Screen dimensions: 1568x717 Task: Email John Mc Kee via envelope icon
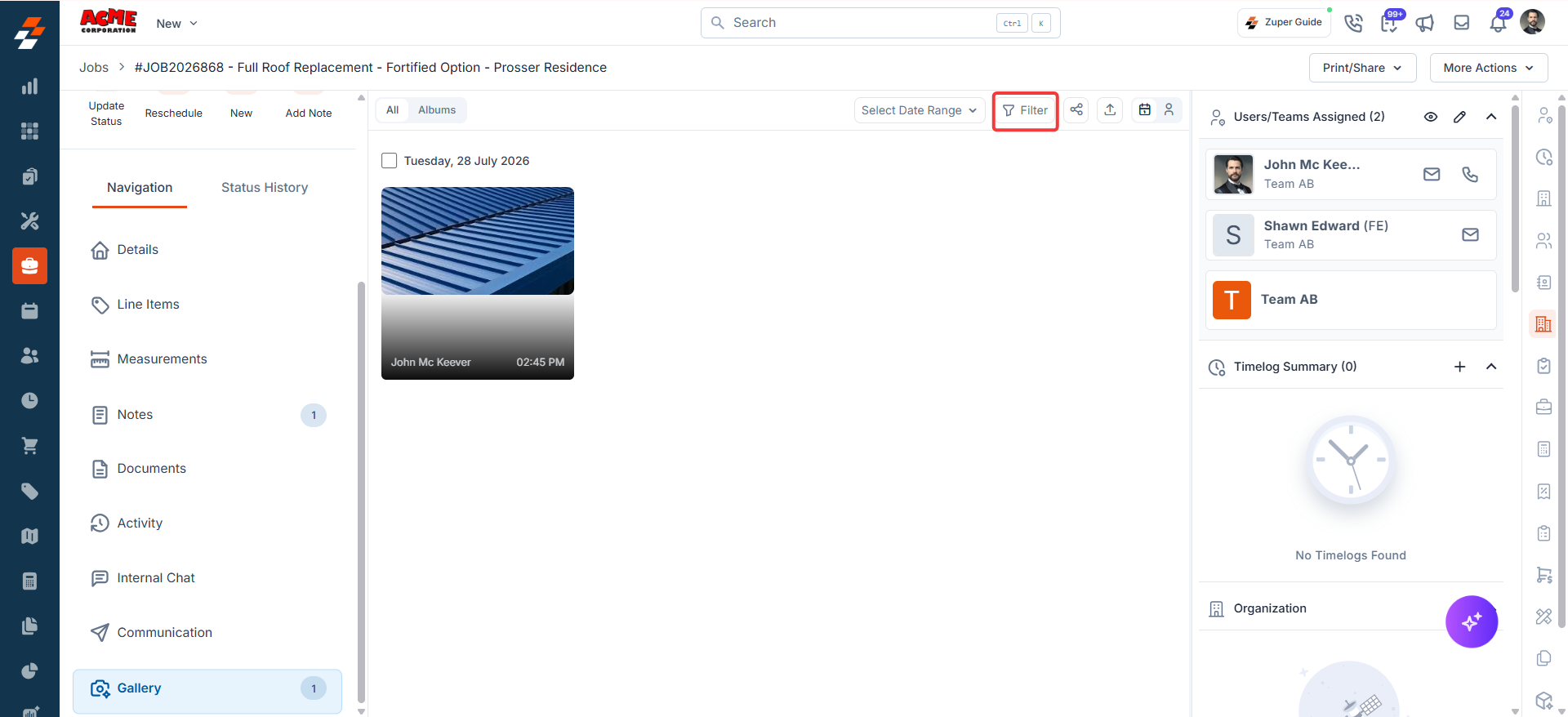click(1432, 174)
